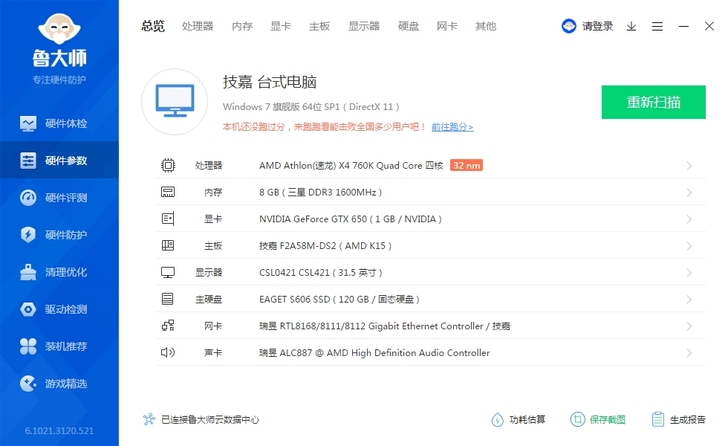This screenshot has height=446, width=728.
Task: Click the 处理器 CPU chip icon
Action: click(168, 165)
